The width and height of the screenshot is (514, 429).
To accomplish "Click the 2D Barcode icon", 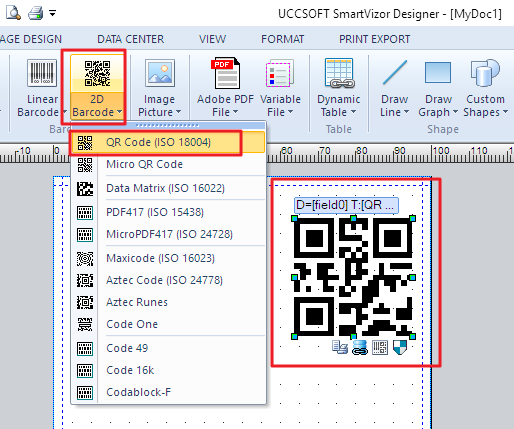I will 97,73.
